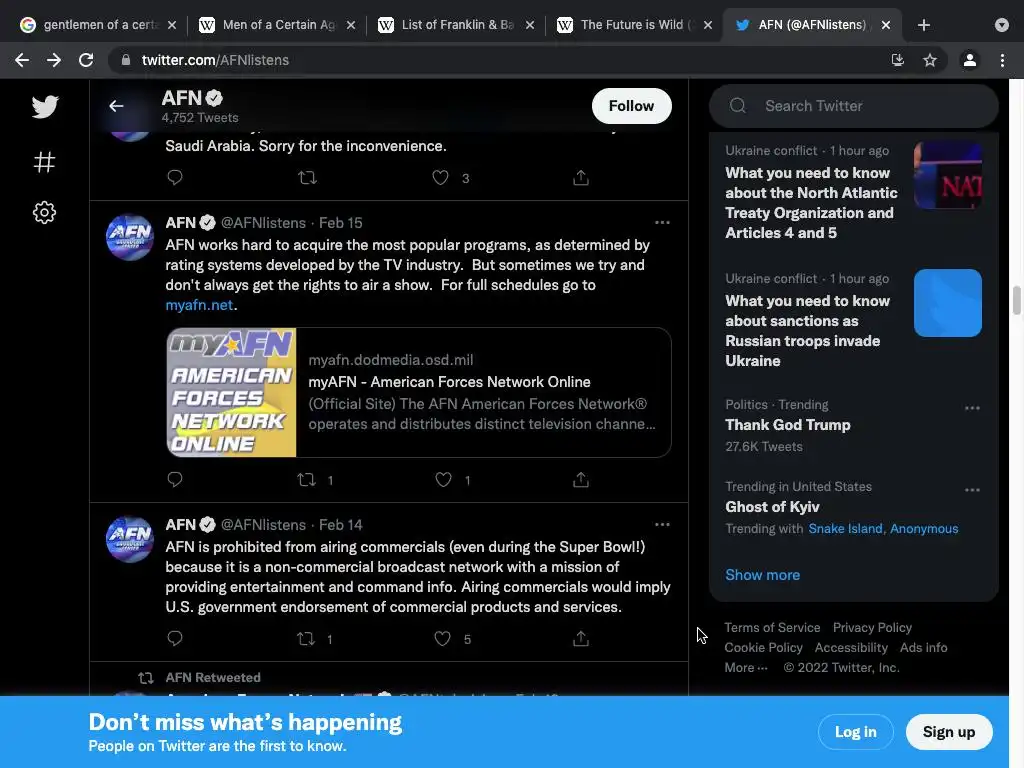Click Log in button in banner
This screenshot has height=768, width=1024.
coord(856,732)
